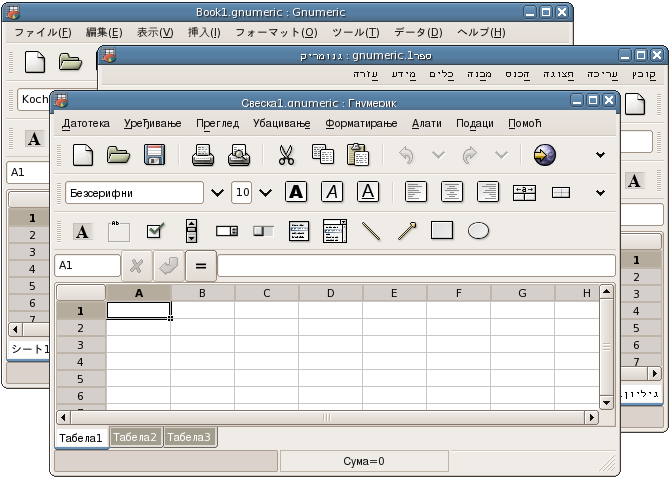Click the horizontal scrollbar thumb in spreadsheet
672x488 pixels.
[x=327, y=417]
